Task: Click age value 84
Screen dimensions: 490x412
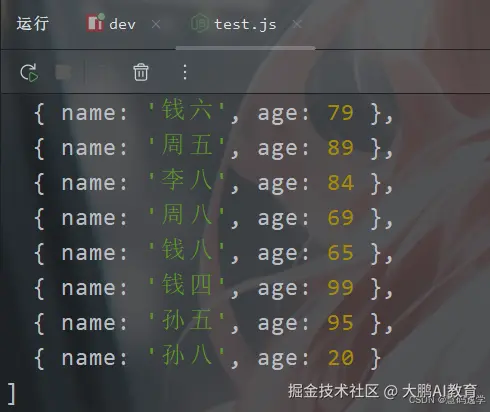Action: click(340, 183)
